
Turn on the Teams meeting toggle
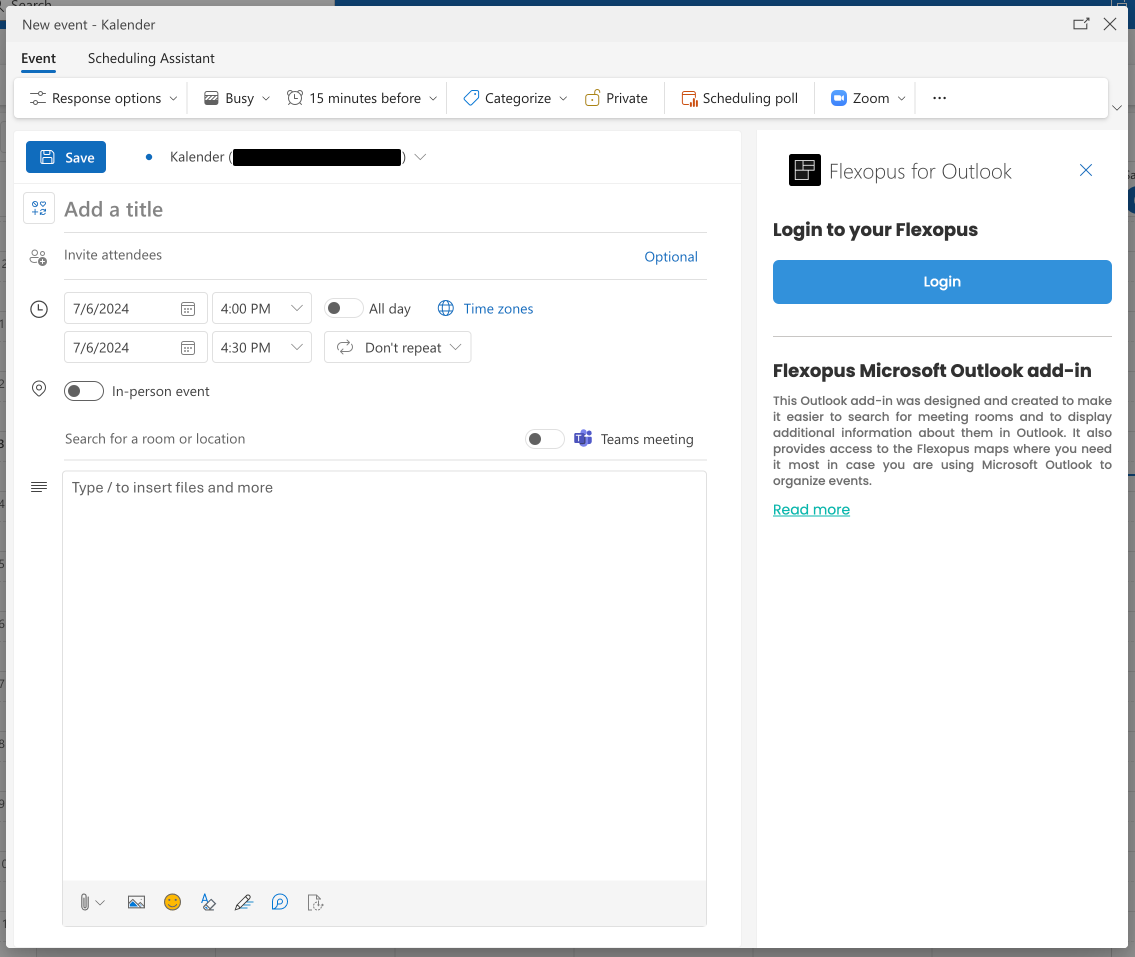[545, 439]
